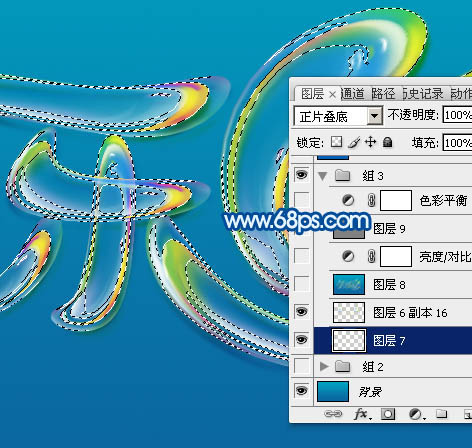
Task: Show the 亮度/对比 layer visibility box
Action: [x=302, y=256]
